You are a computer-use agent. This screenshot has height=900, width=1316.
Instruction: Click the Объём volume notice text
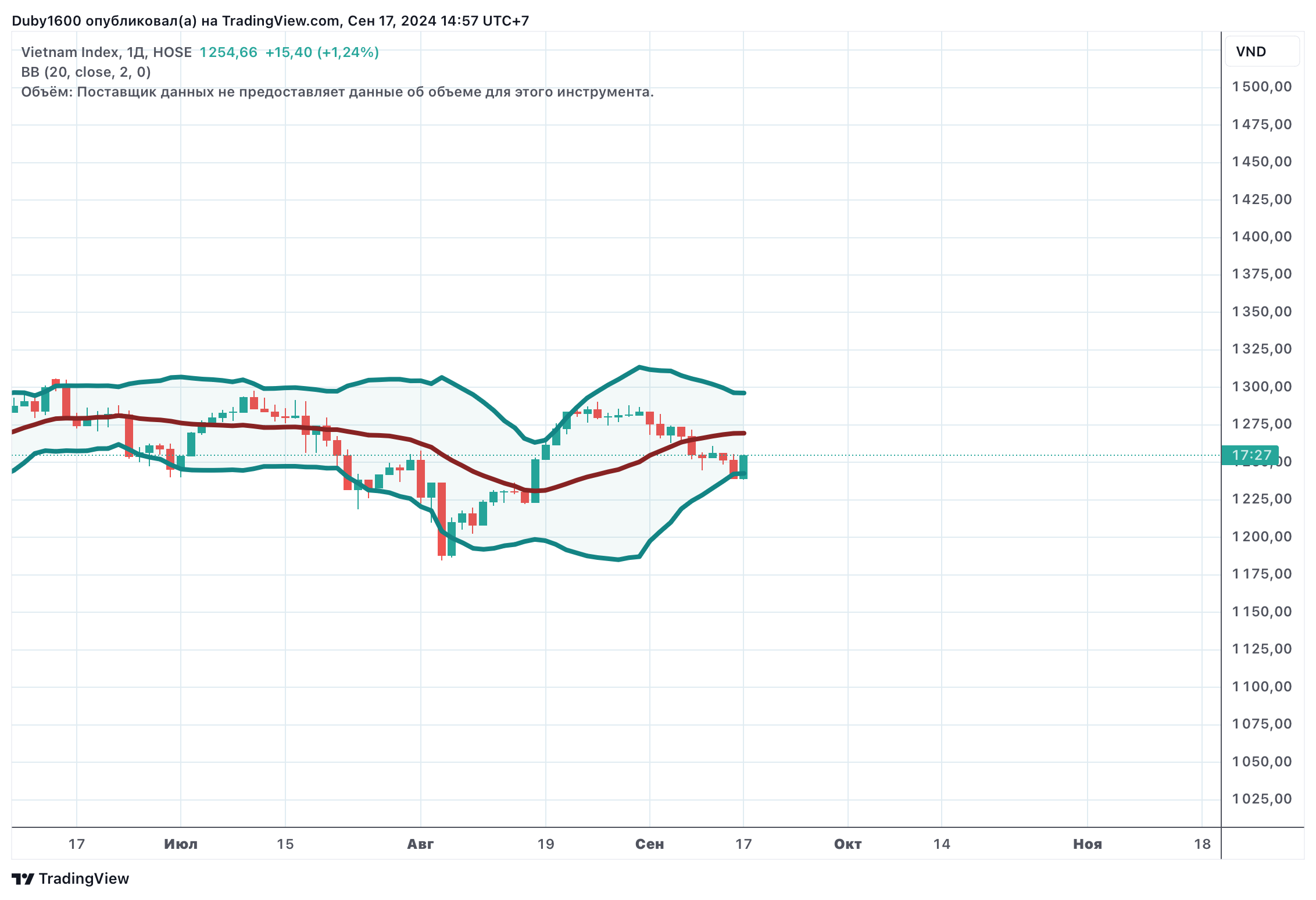[x=338, y=92]
